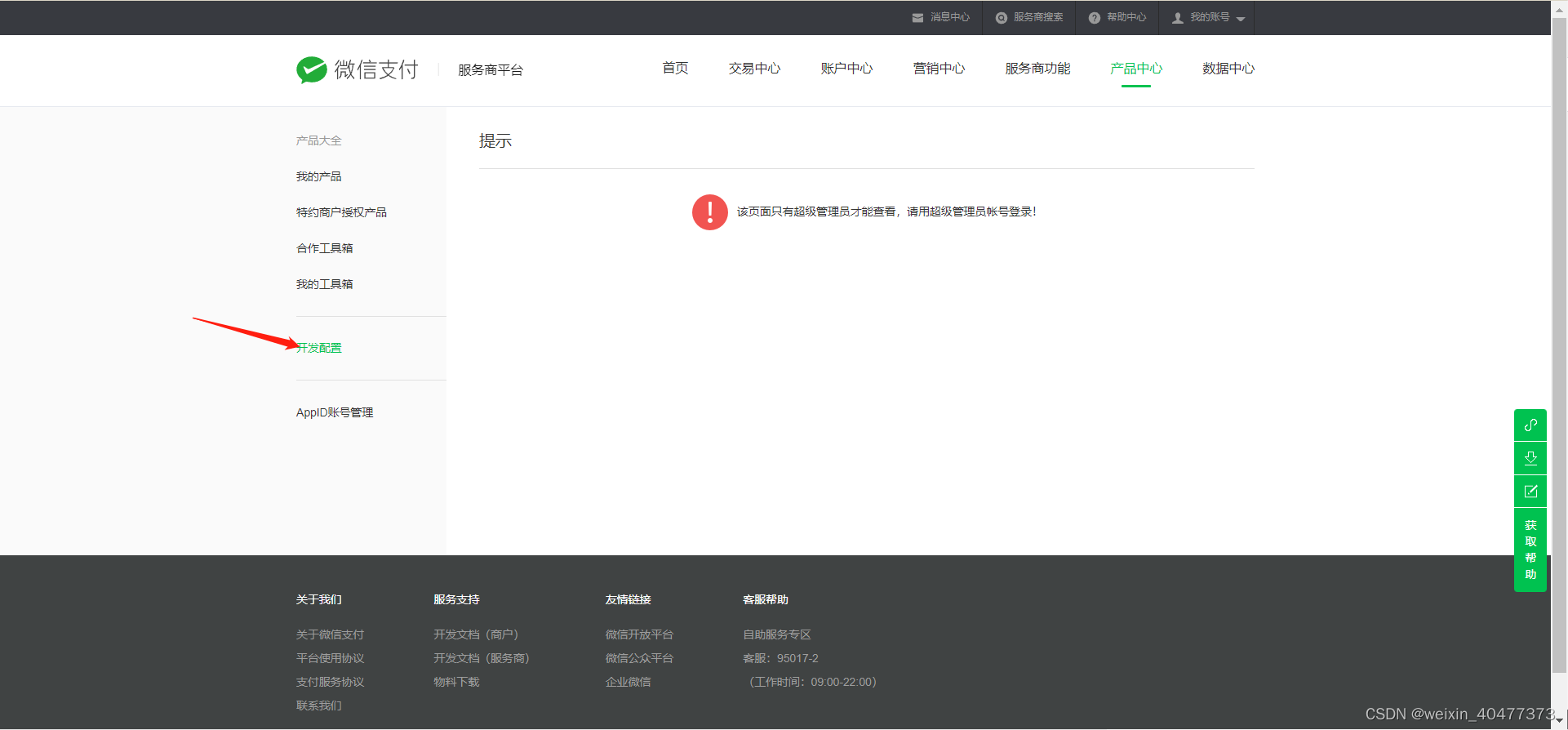Open the 企业微信 footer link
This screenshot has height=730, width=1568.
tap(628, 682)
